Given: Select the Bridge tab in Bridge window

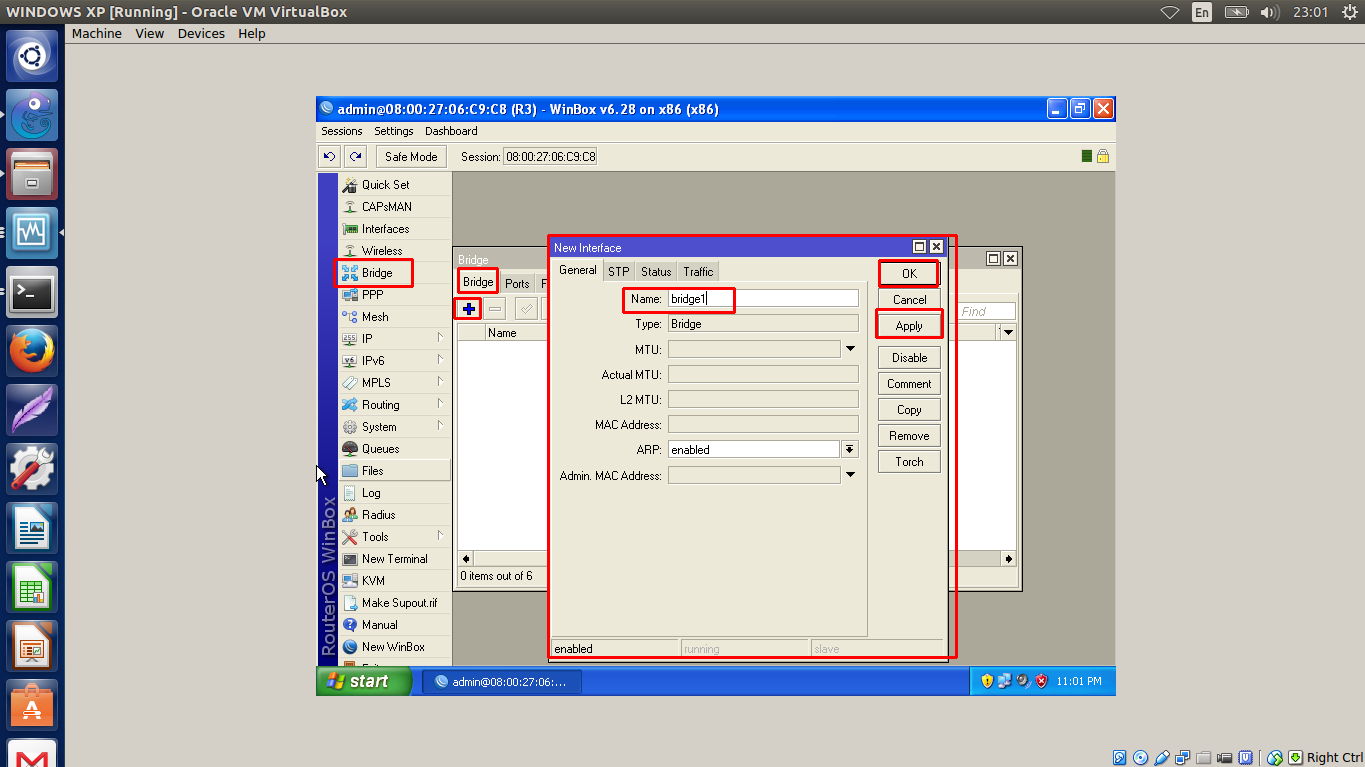Looking at the screenshot, I should coord(478,282).
